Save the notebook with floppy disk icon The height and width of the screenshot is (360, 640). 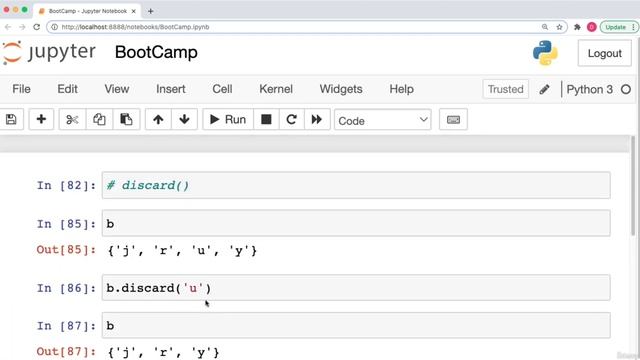[x=11, y=119]
